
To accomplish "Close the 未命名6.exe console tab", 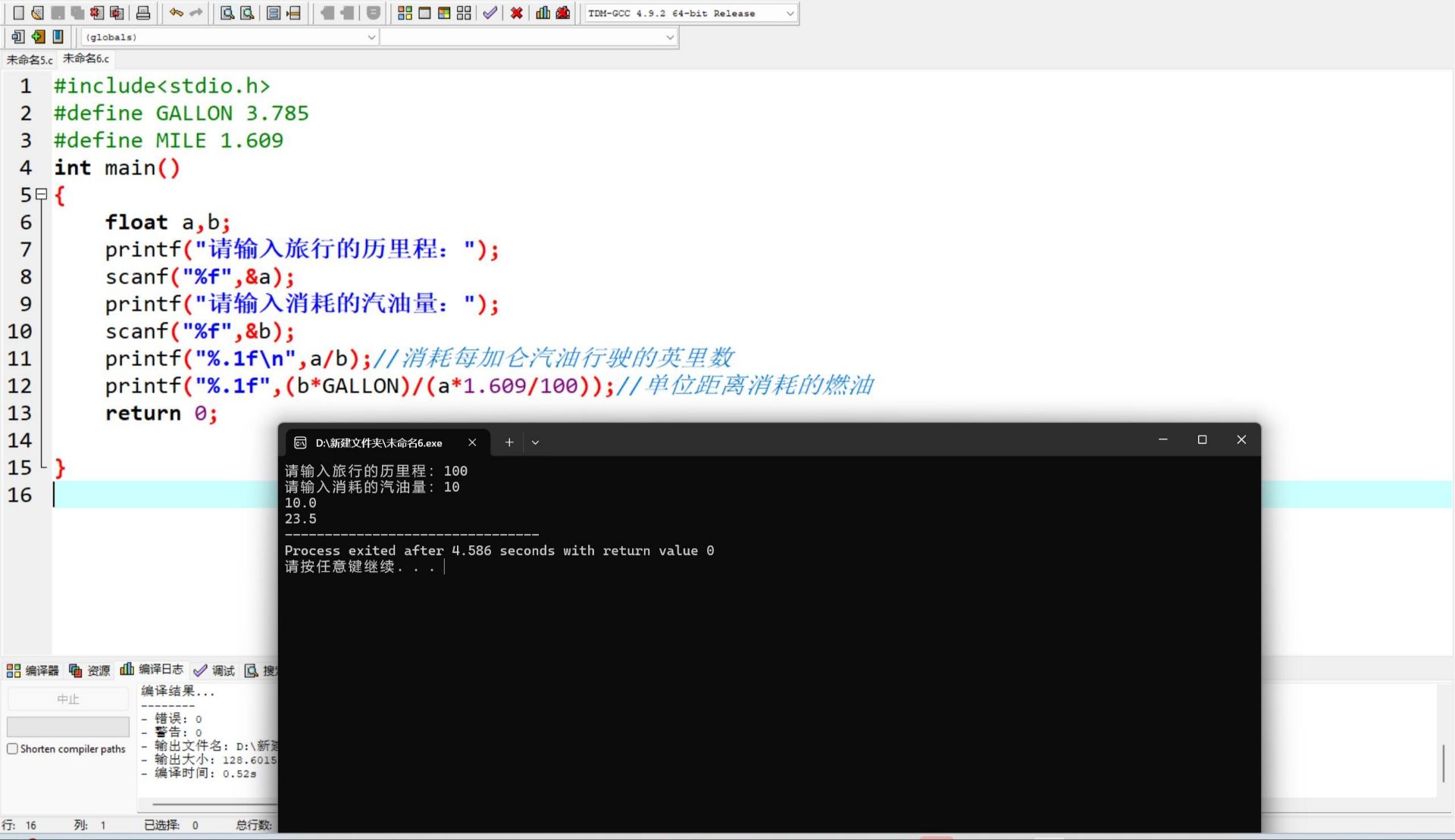I will click(x=472, y=442).
